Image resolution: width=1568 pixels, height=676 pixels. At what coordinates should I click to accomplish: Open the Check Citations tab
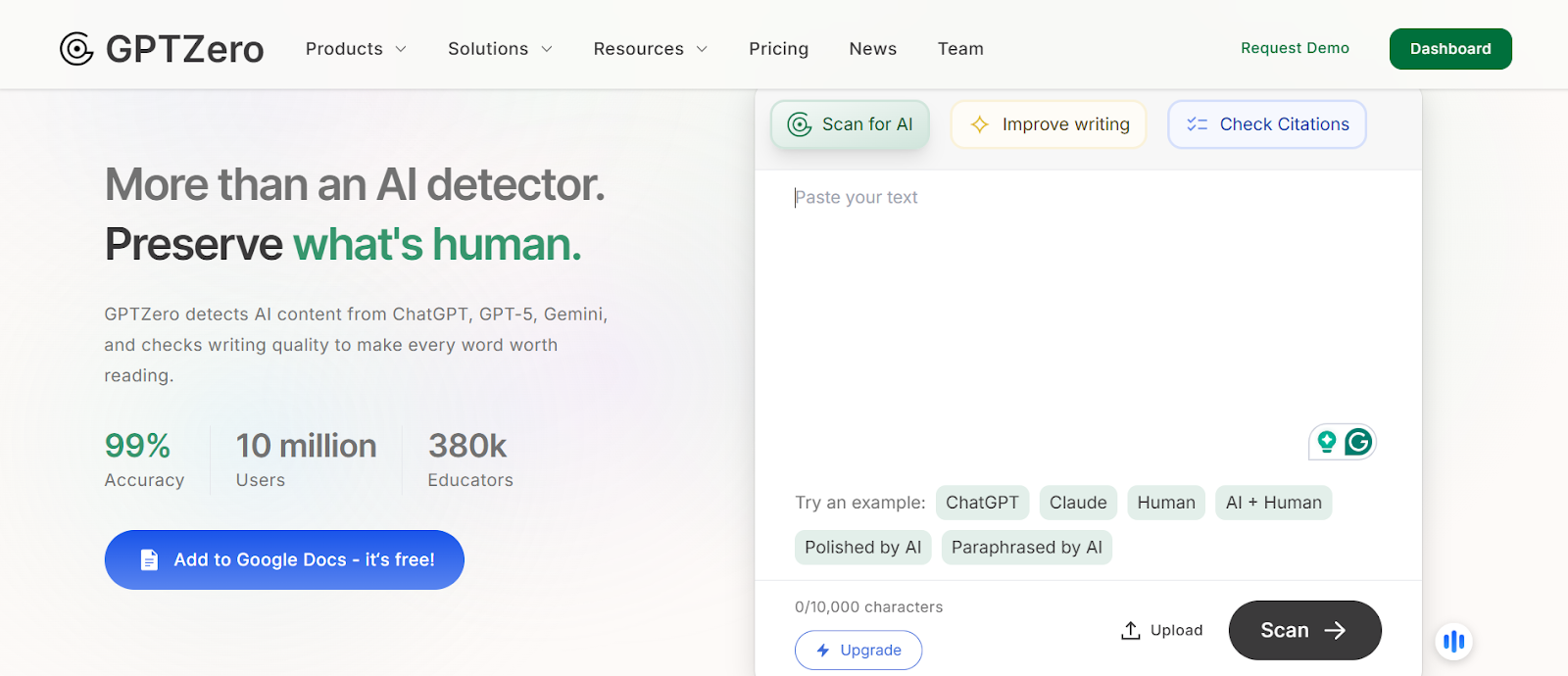1266,124
